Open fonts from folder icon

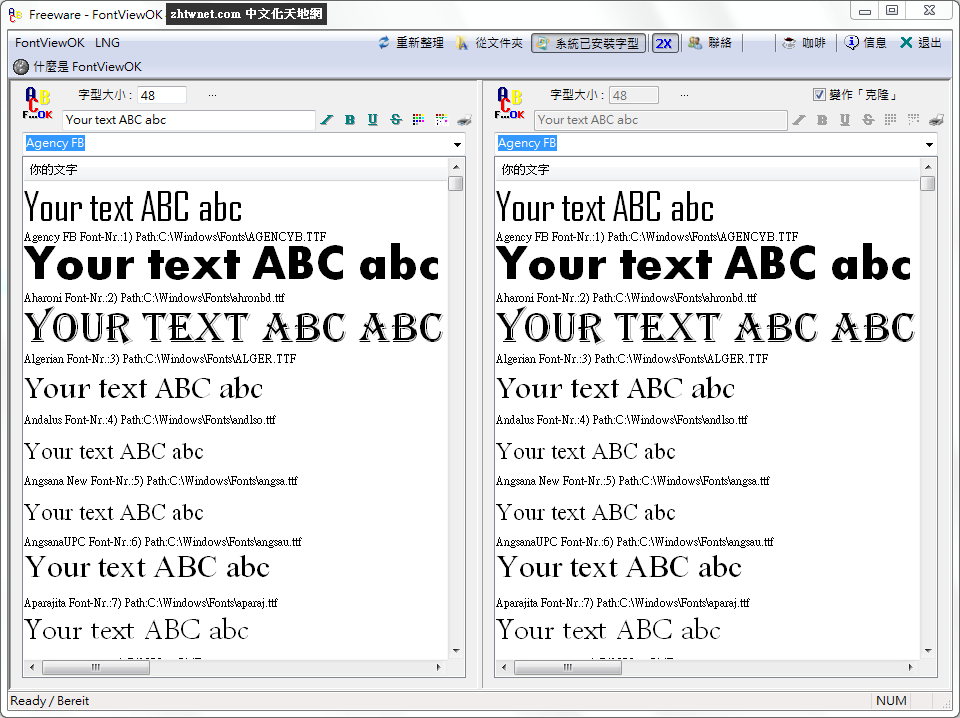coord(462,43)
